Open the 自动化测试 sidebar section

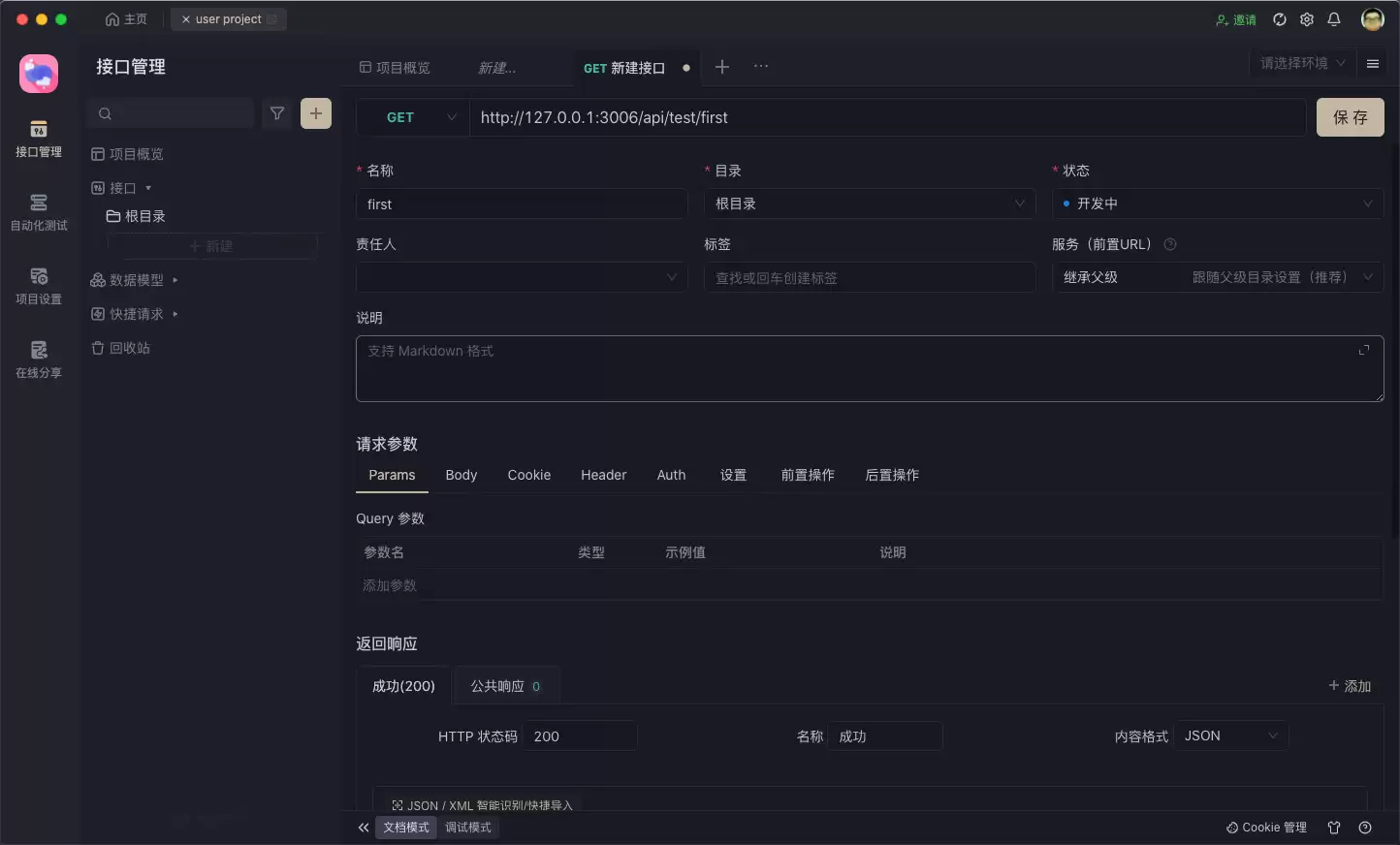click(39, 213)
